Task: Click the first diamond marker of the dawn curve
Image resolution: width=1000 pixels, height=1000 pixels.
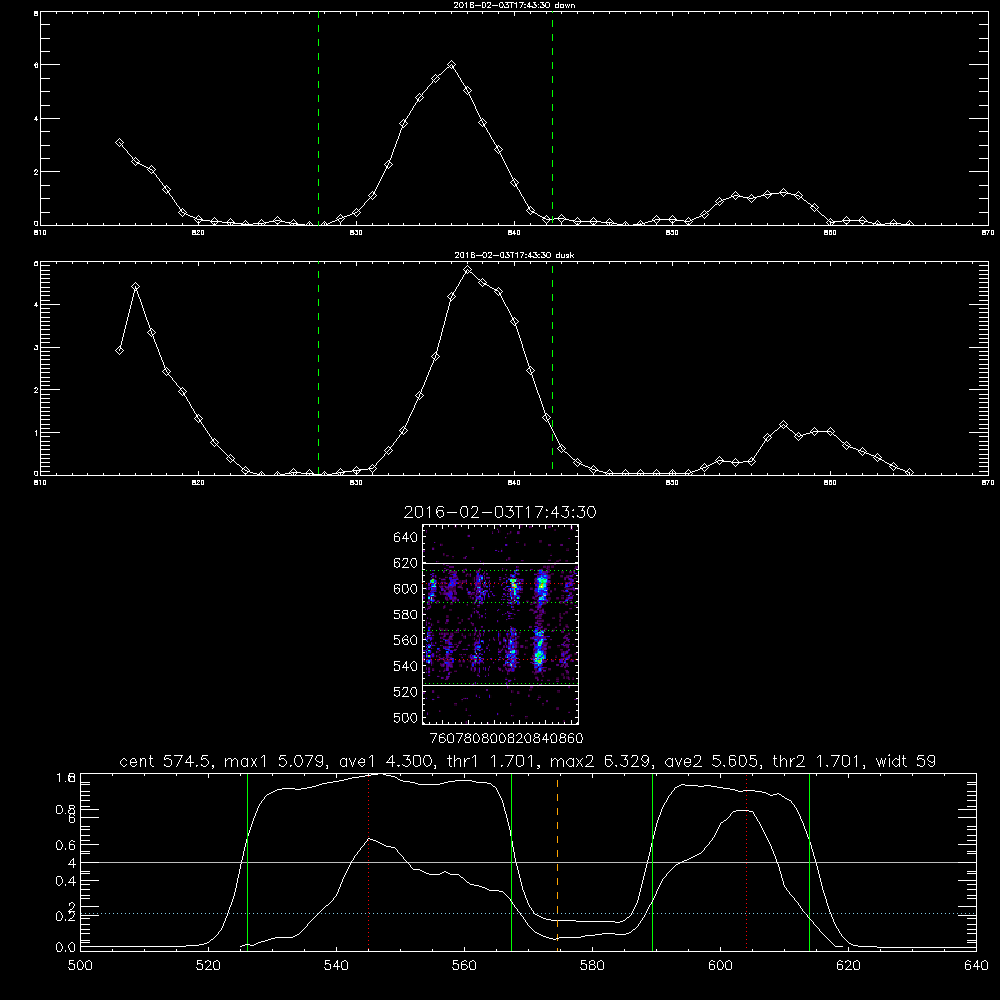Action: (119, 143)
